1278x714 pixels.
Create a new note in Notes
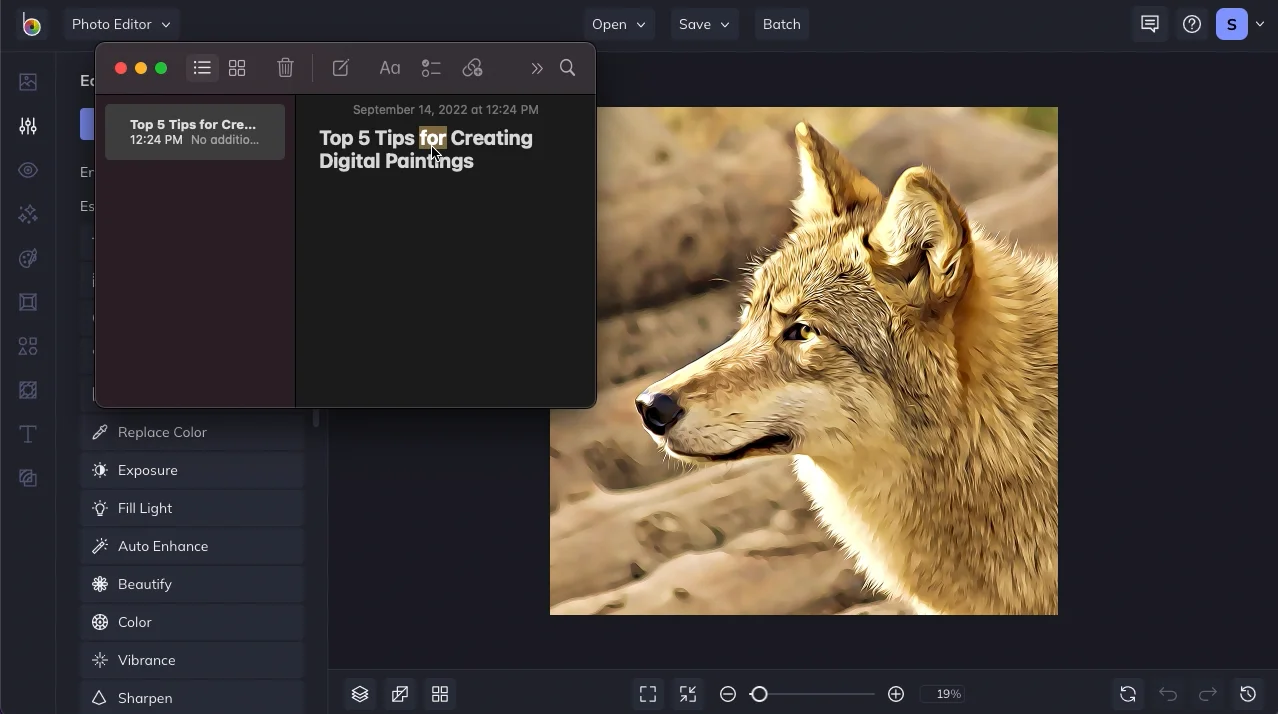coord(340,68)
